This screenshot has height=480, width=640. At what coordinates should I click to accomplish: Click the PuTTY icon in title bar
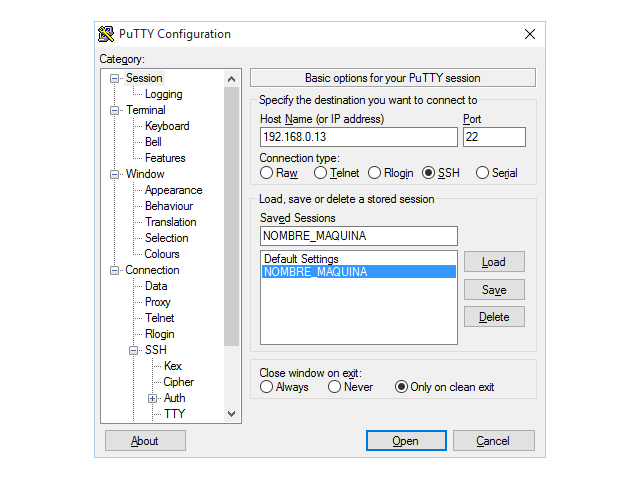click(106, 34)
